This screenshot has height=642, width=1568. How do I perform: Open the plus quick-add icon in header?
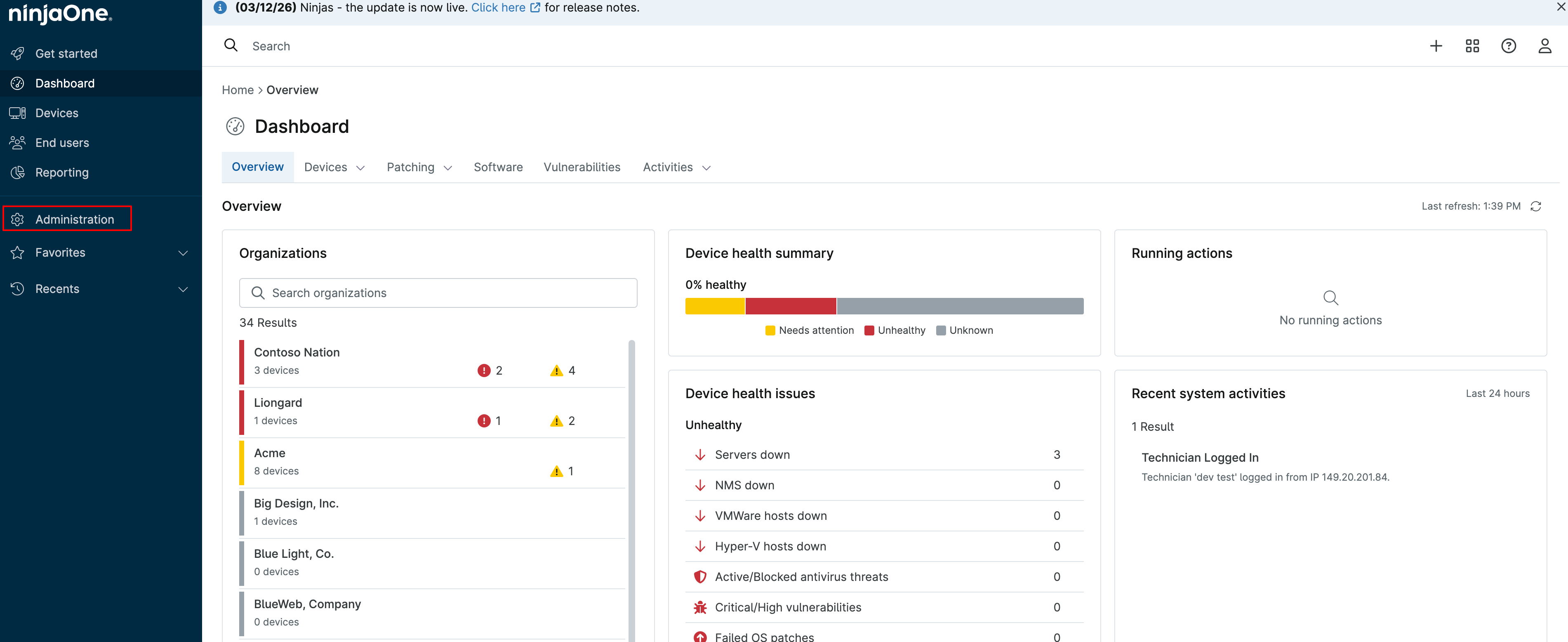point(1436,46)
